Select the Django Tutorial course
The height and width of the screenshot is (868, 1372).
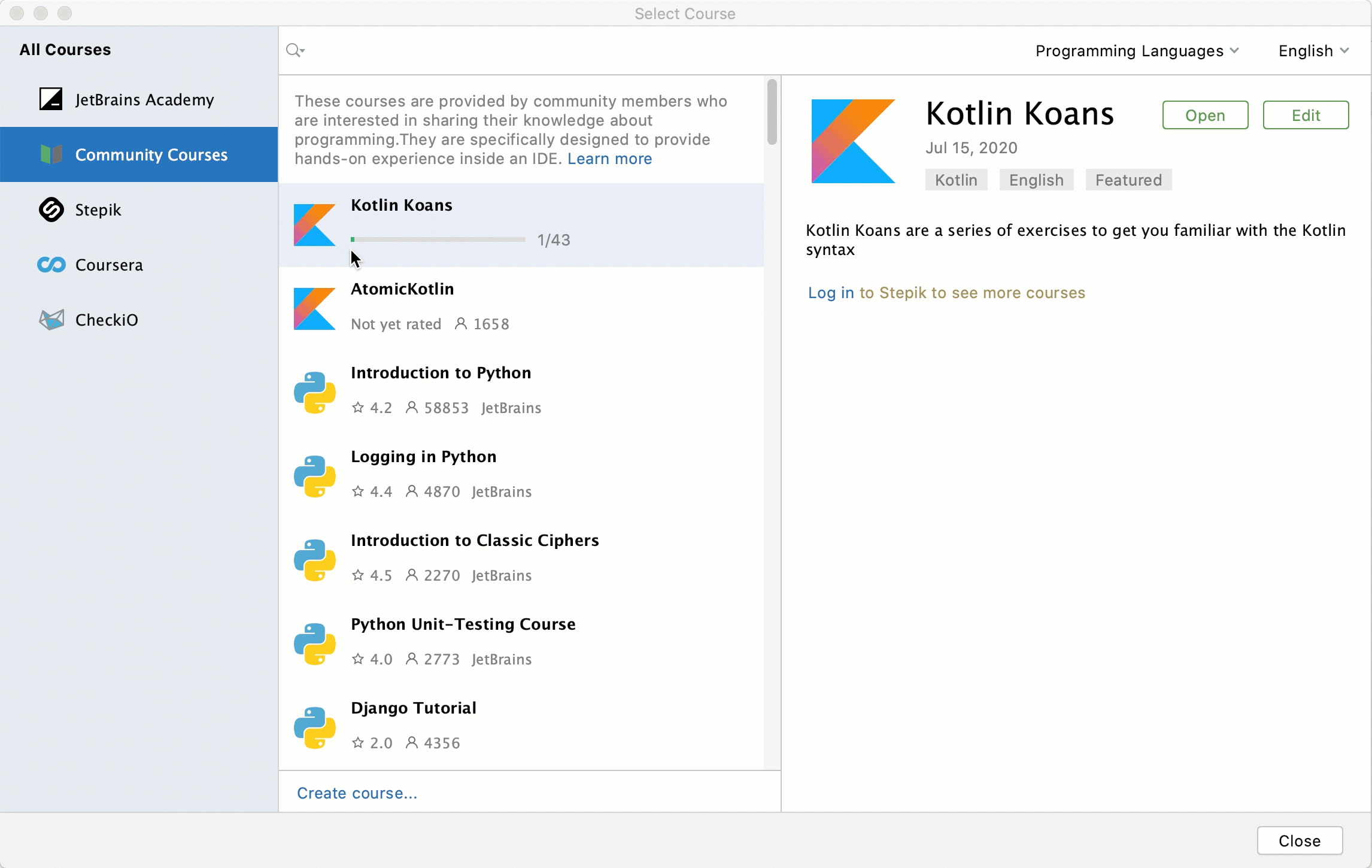[x=521, y=728]
